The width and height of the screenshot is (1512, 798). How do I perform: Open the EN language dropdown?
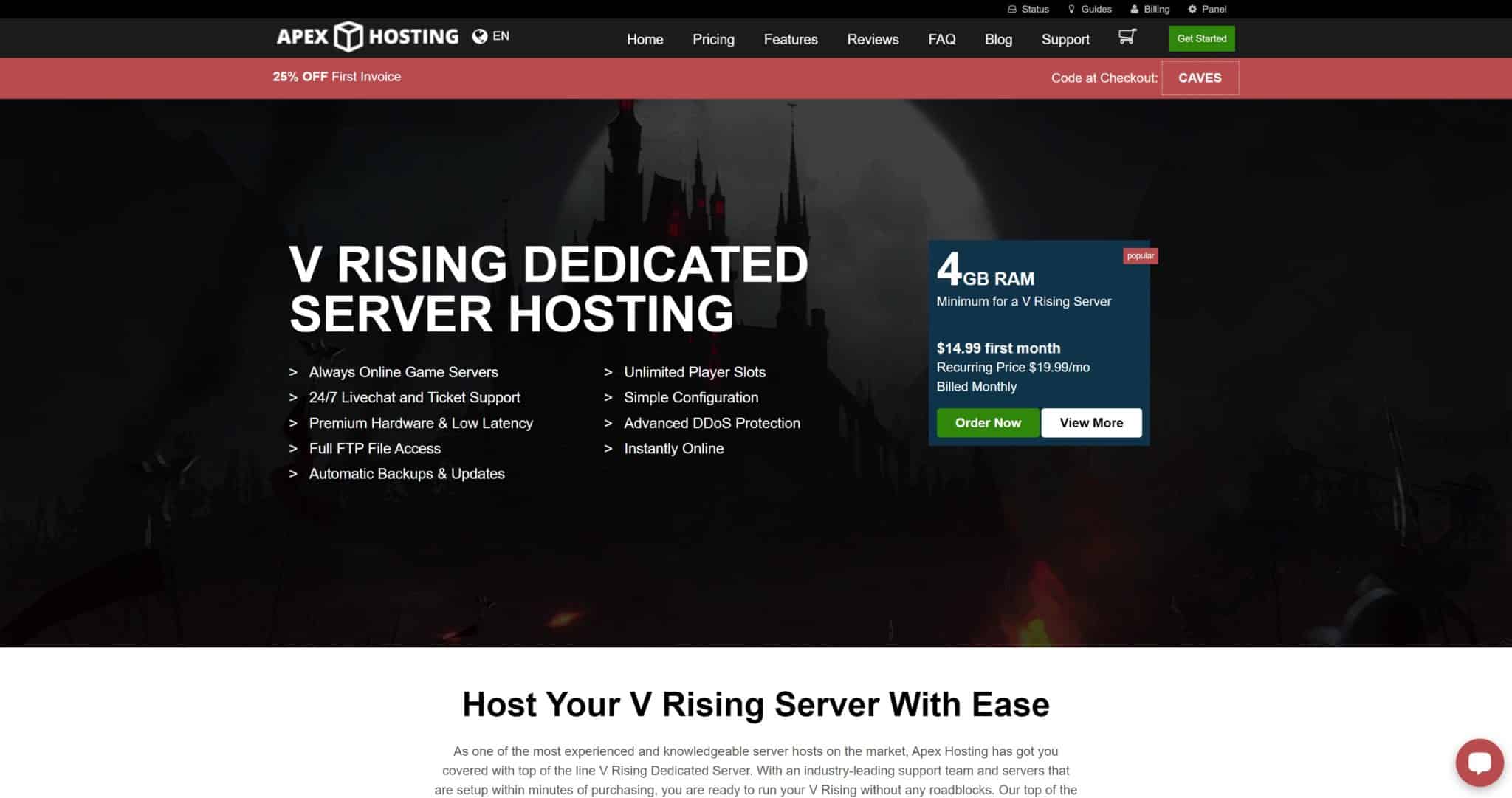[501, 36]
